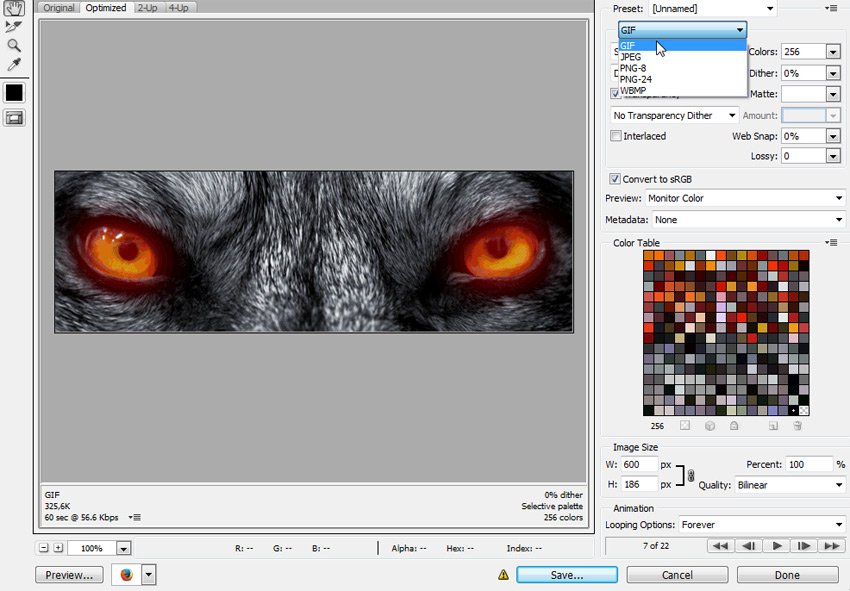850x591 pixels.
Task: Click the wolf eyes preview image
Action: [x=314, y=252]
